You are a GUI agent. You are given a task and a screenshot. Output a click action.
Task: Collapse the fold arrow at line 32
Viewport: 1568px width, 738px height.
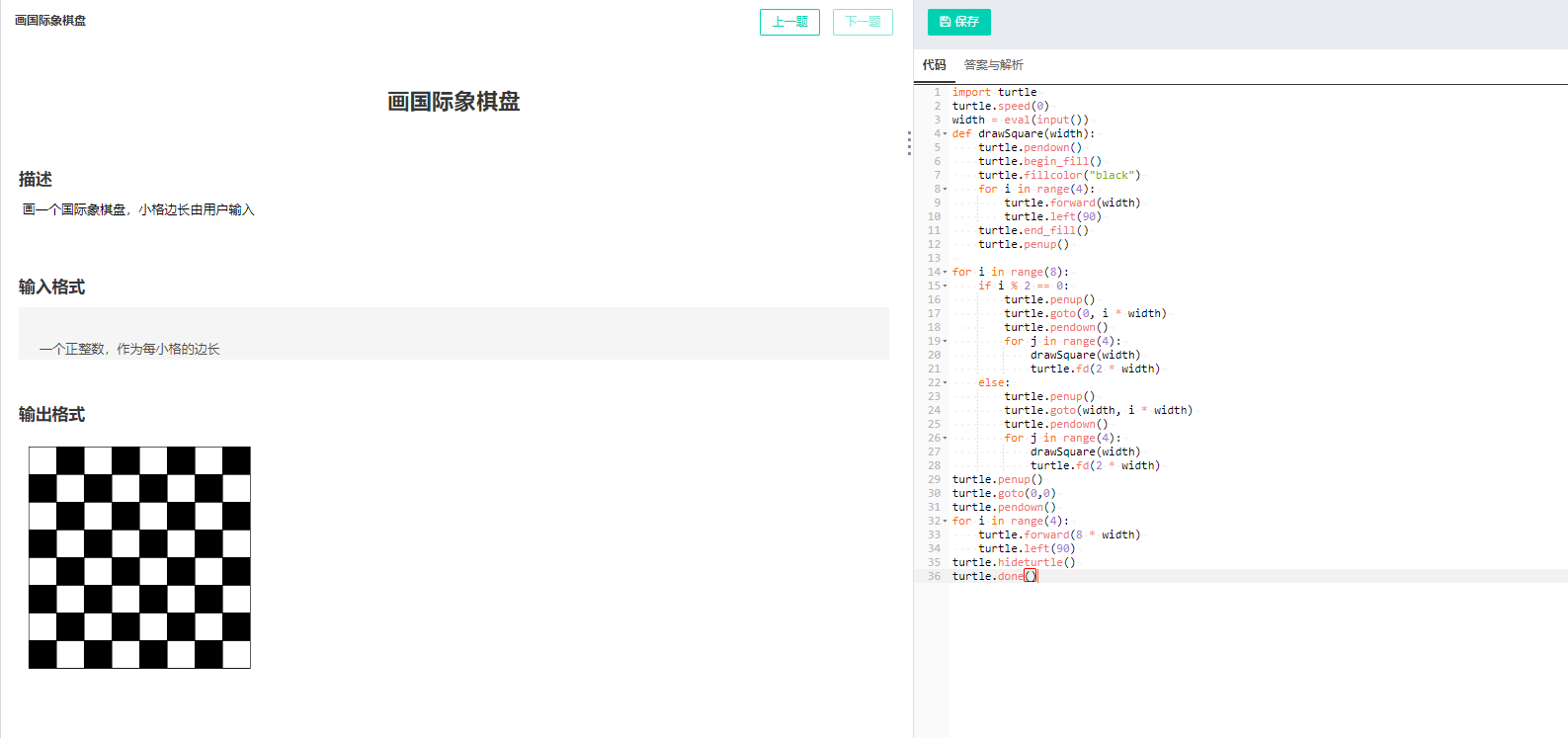click(x=945, y=522)
